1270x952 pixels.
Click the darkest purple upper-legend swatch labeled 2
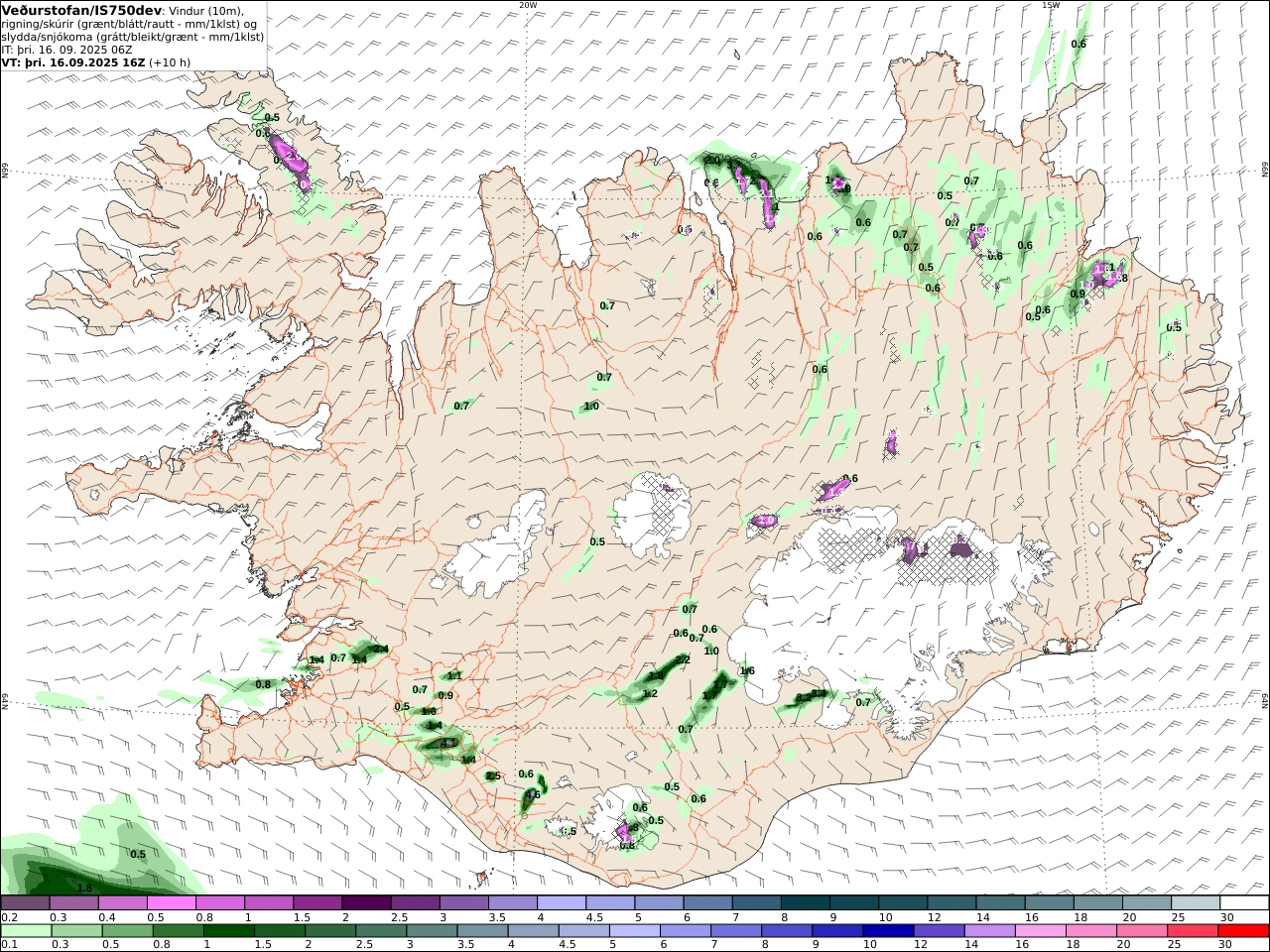[x=365, y=903]
